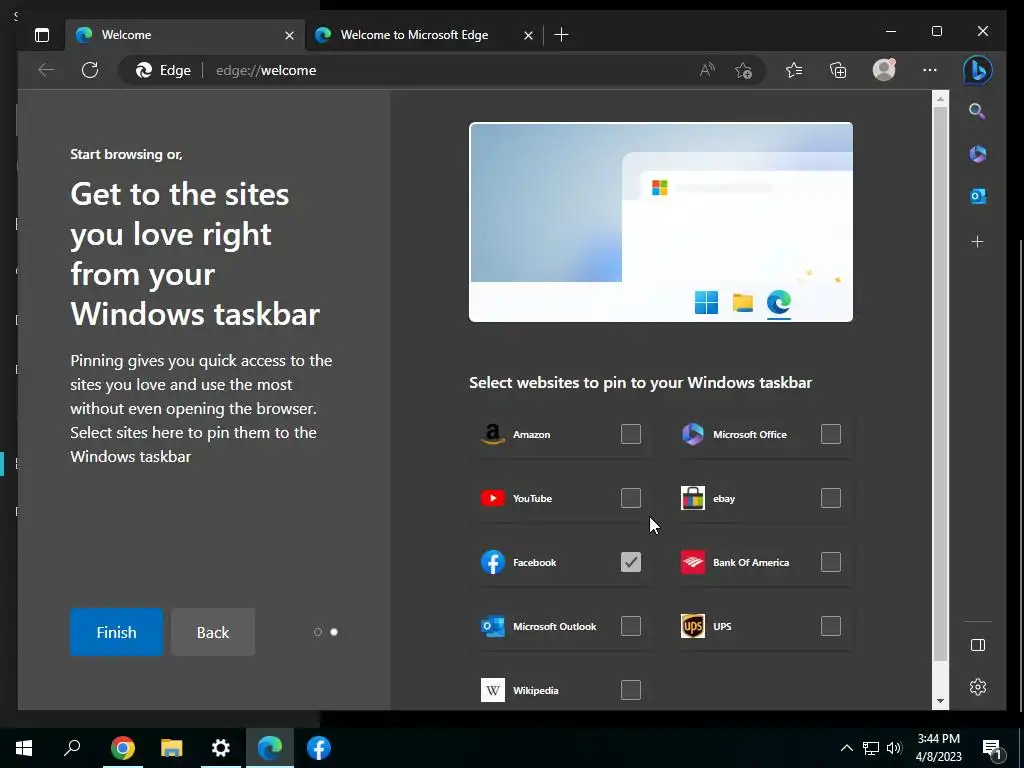
Task: Click the Bank Of America icon
Action: (x=693, y=562)
